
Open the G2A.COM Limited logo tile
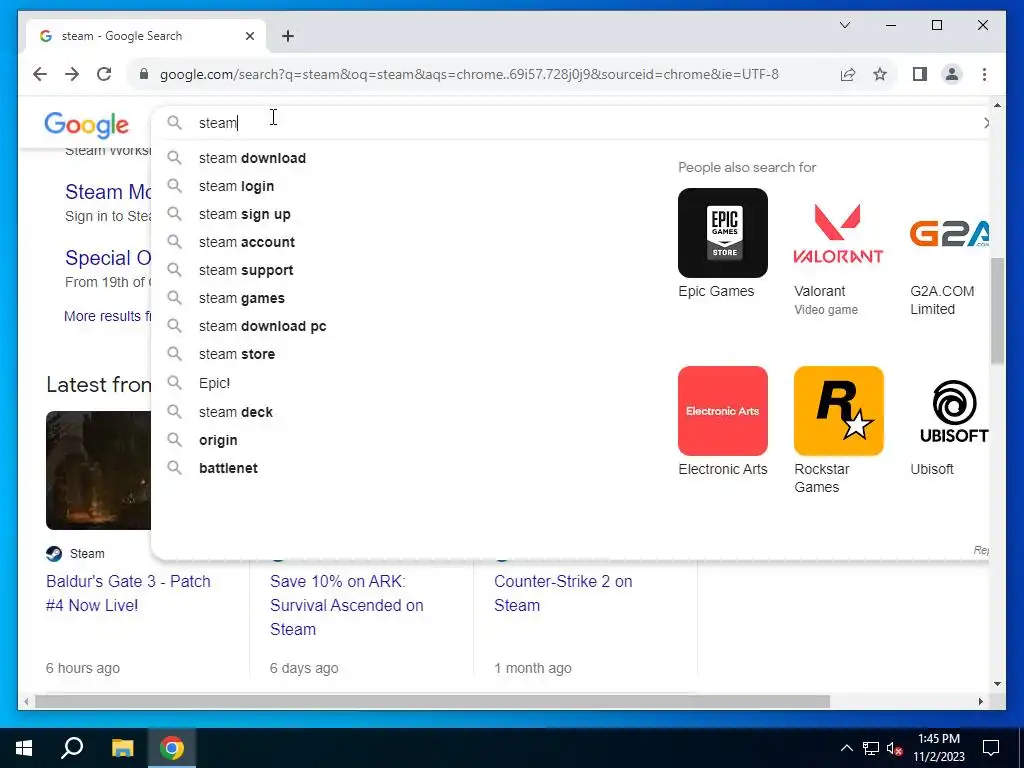pos(950,233)
